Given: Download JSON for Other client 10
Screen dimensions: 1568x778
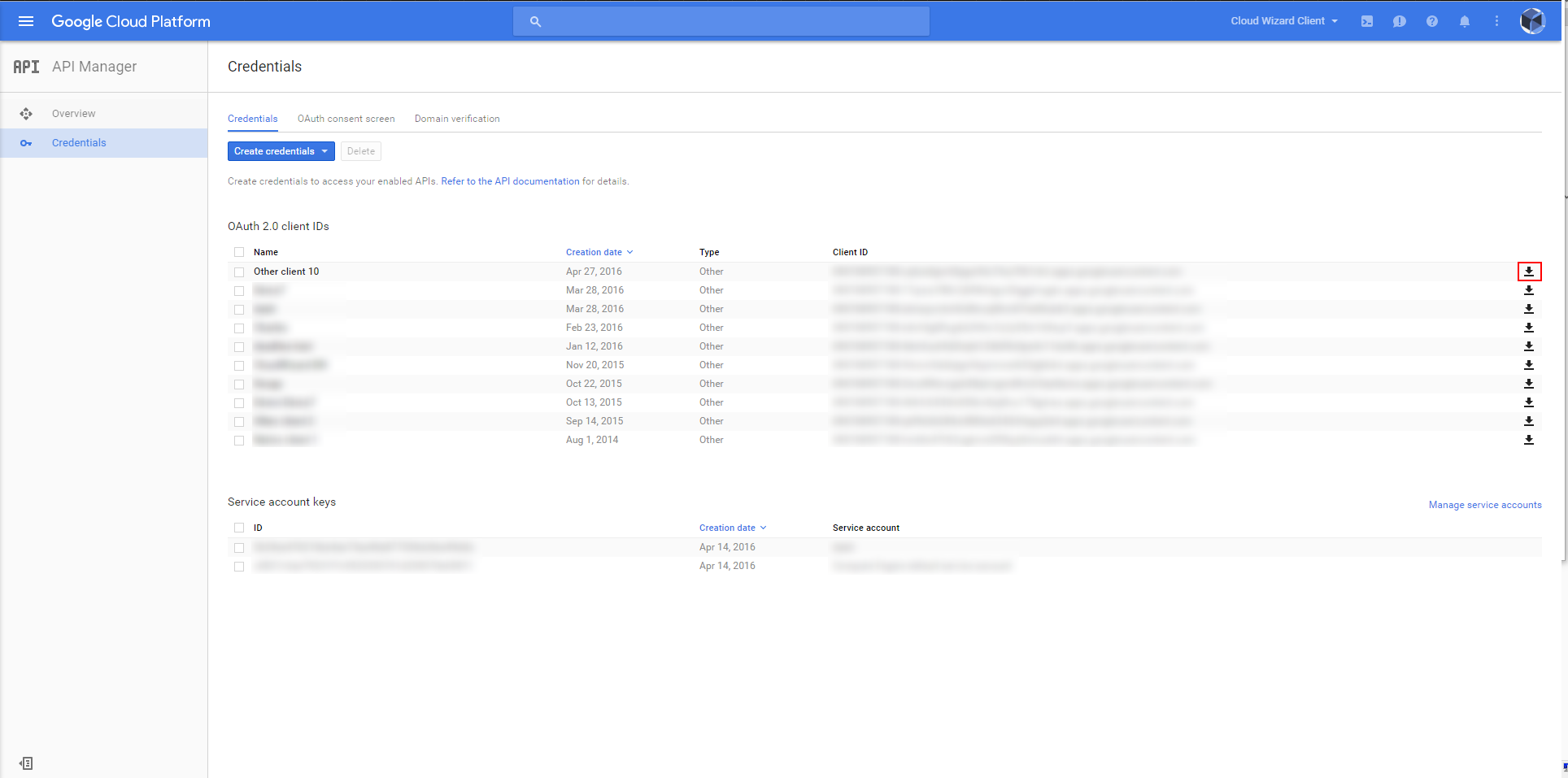Looking at the screenshot, I should [1529, 272].
